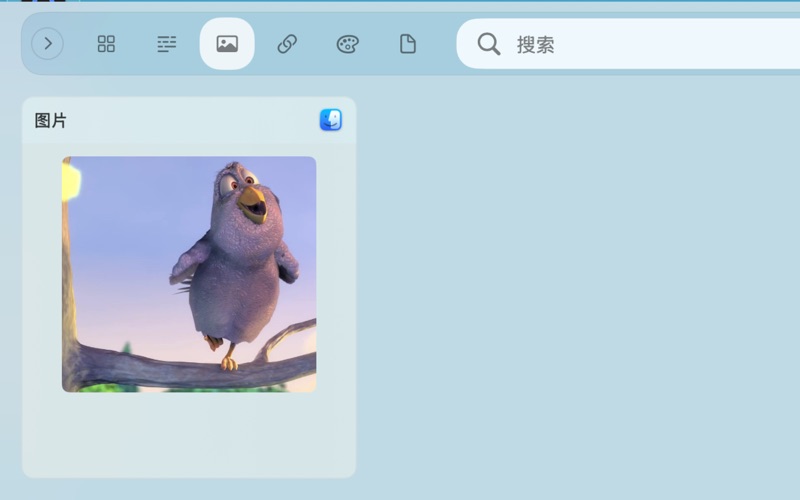Image resolution: width=800 pixels, height=500 pixels.
Task: Select the image filter tab
Action: click(x=227, y=44)
